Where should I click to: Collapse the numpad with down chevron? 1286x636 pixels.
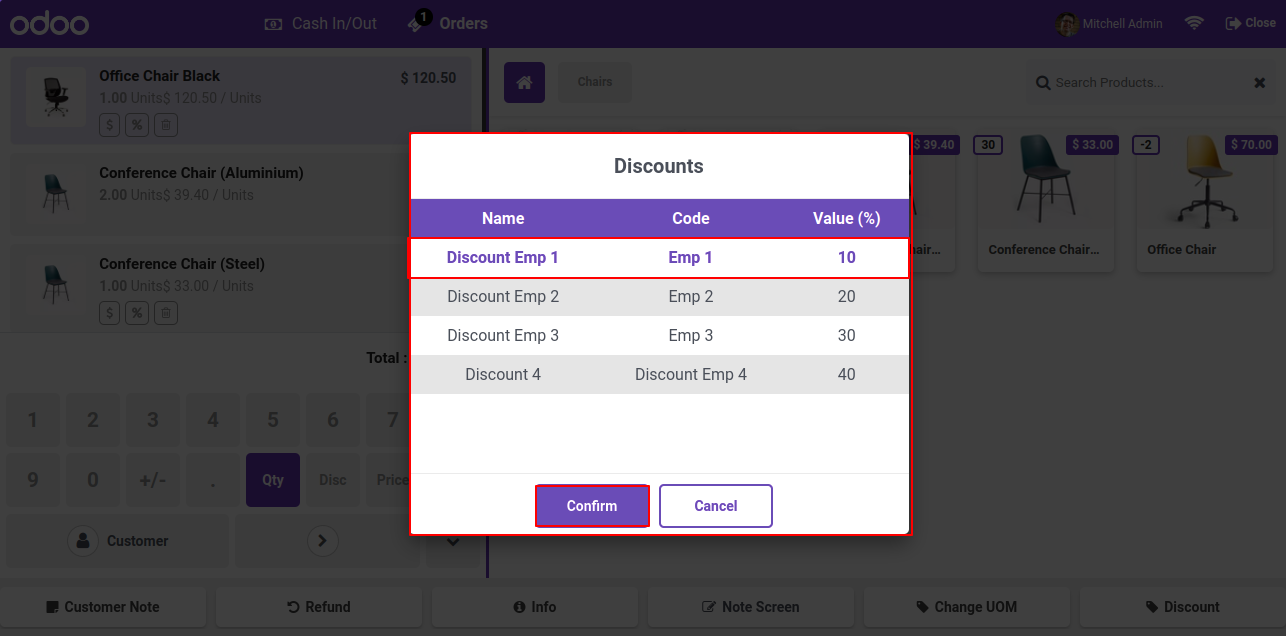click(x=453, y=542)
